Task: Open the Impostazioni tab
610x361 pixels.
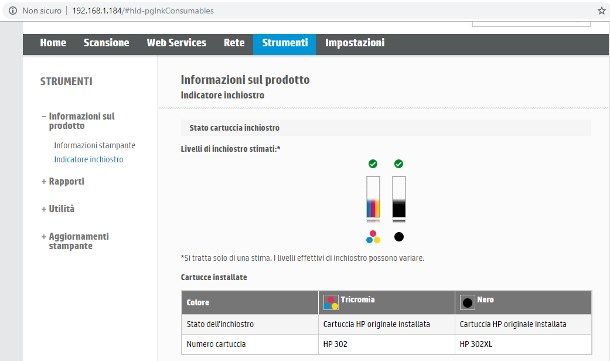Action: click(355, 43)
